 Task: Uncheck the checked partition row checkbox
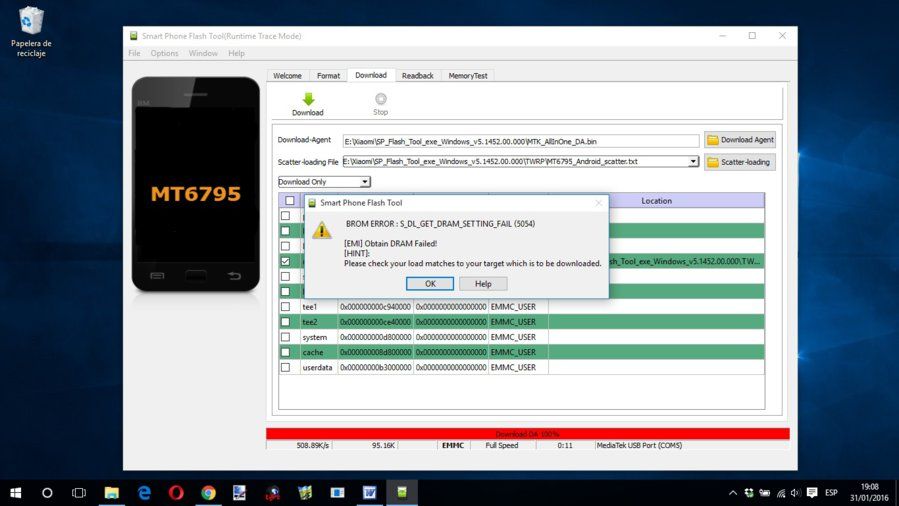286,261
